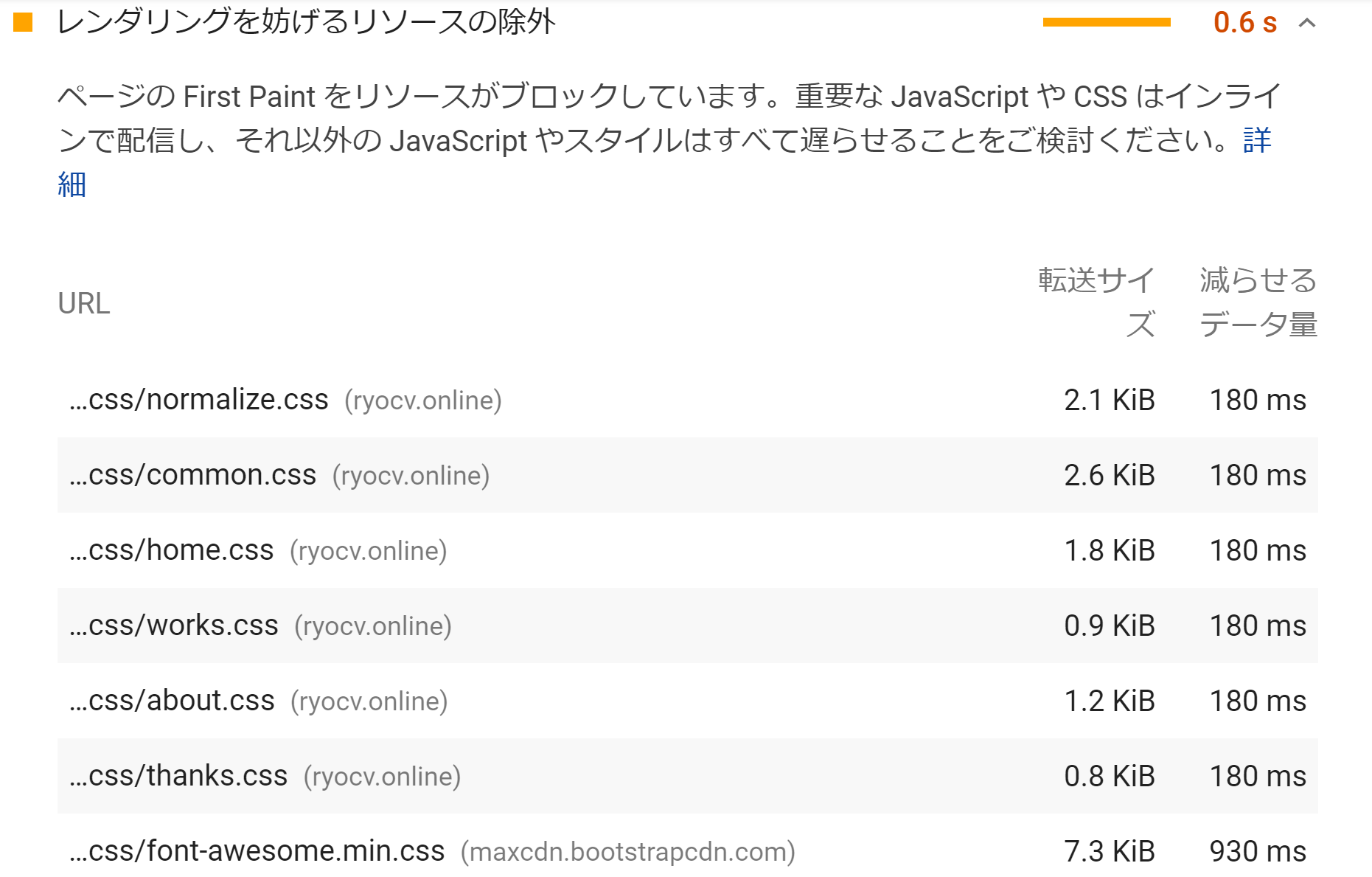Click (ryocv.online) host beside common.css
The width and height of the screenshot is (1372, 877).
pyautogui.click(x=411, y=476)
